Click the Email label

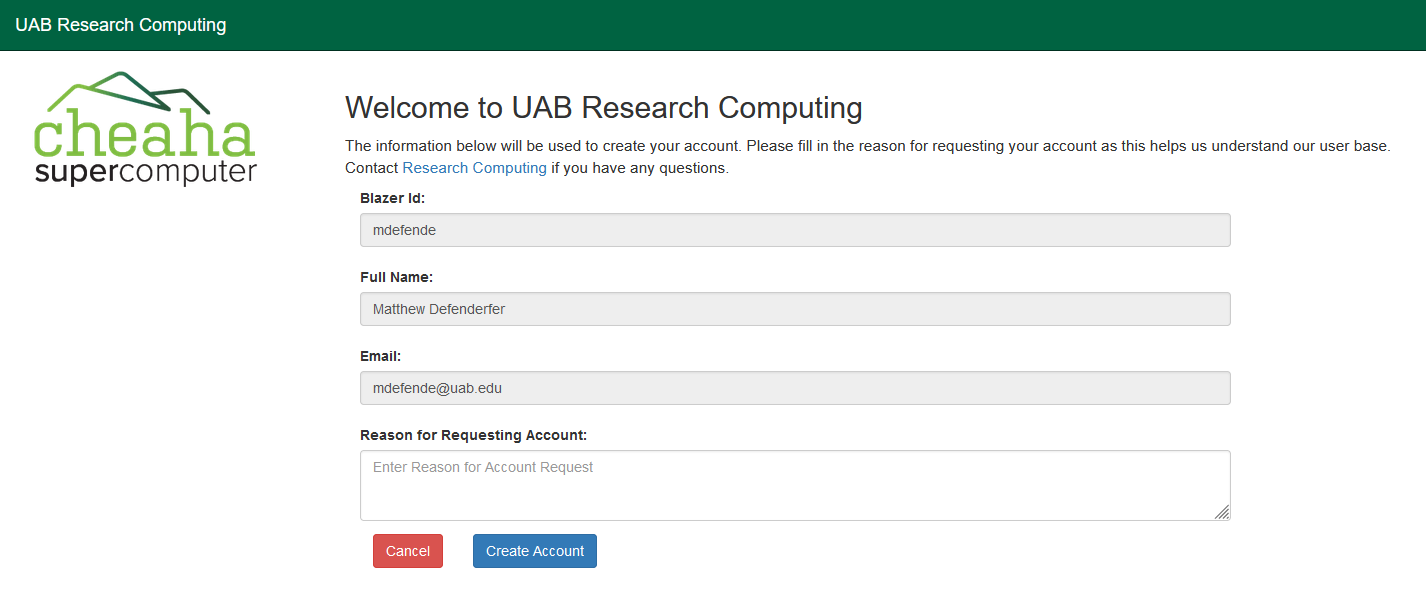point(380,356)
